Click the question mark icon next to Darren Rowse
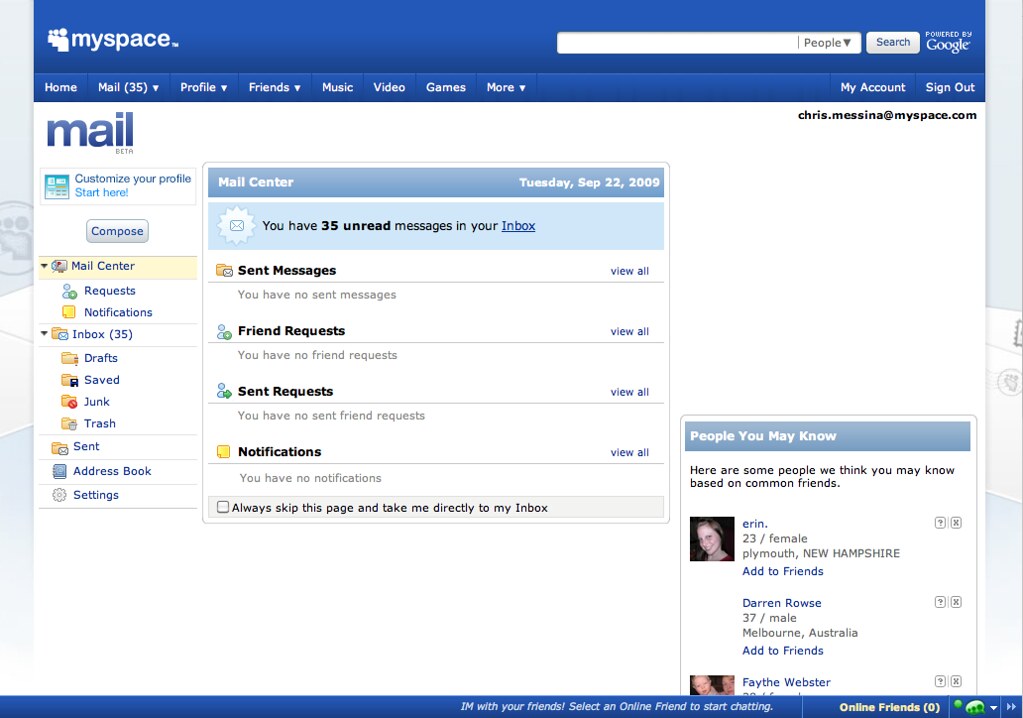 pyautogui.click(x=939, y=601)
